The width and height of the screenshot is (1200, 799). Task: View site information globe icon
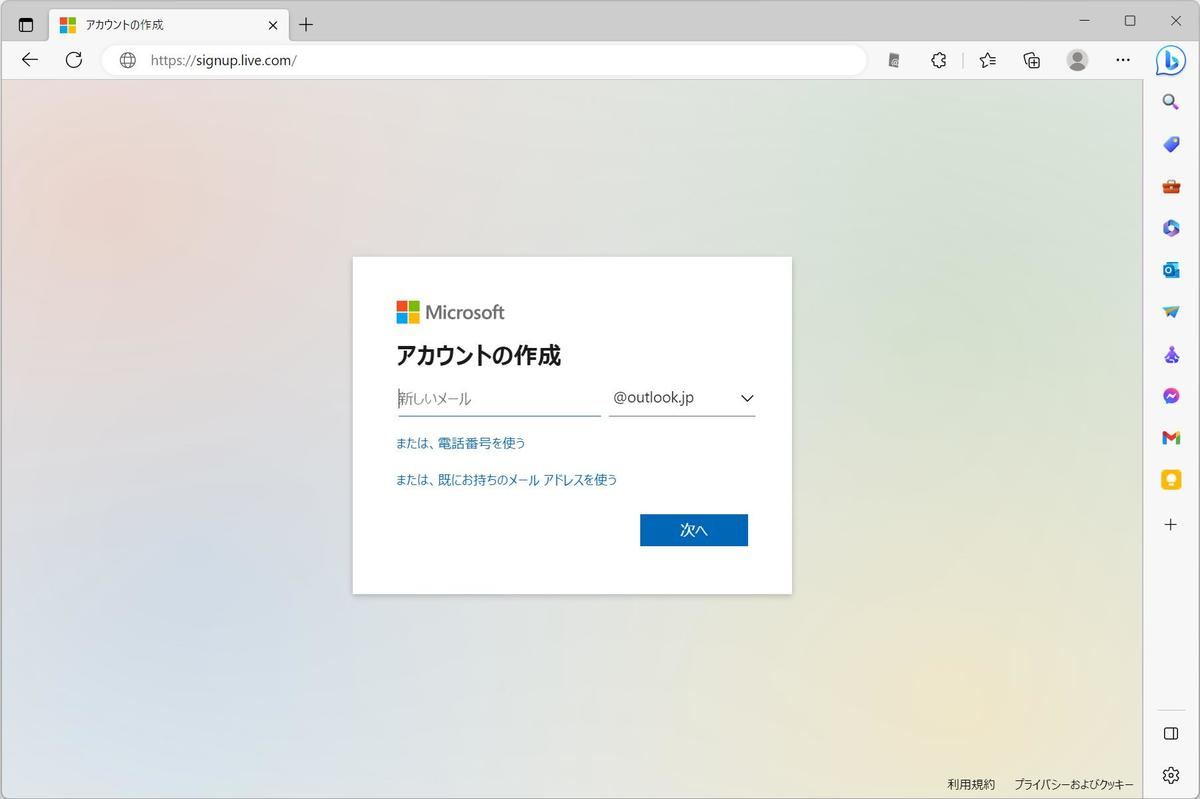128,60
